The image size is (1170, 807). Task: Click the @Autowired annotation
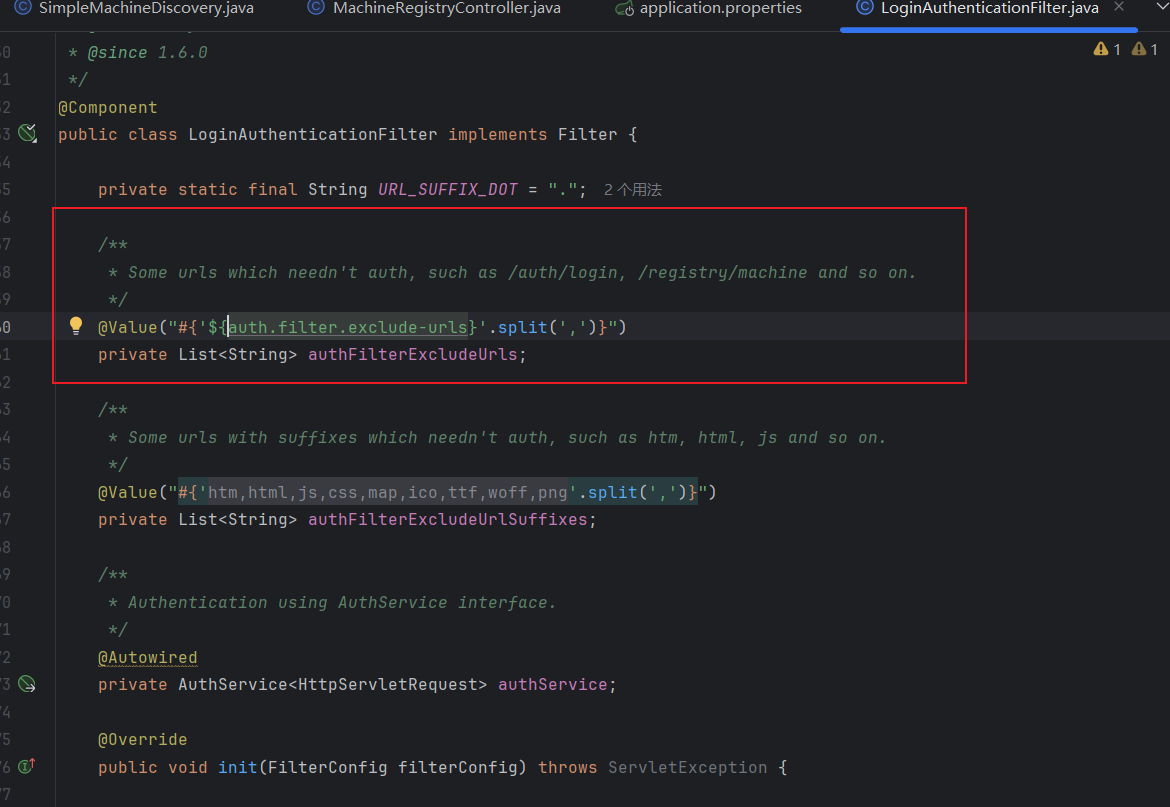147,657
